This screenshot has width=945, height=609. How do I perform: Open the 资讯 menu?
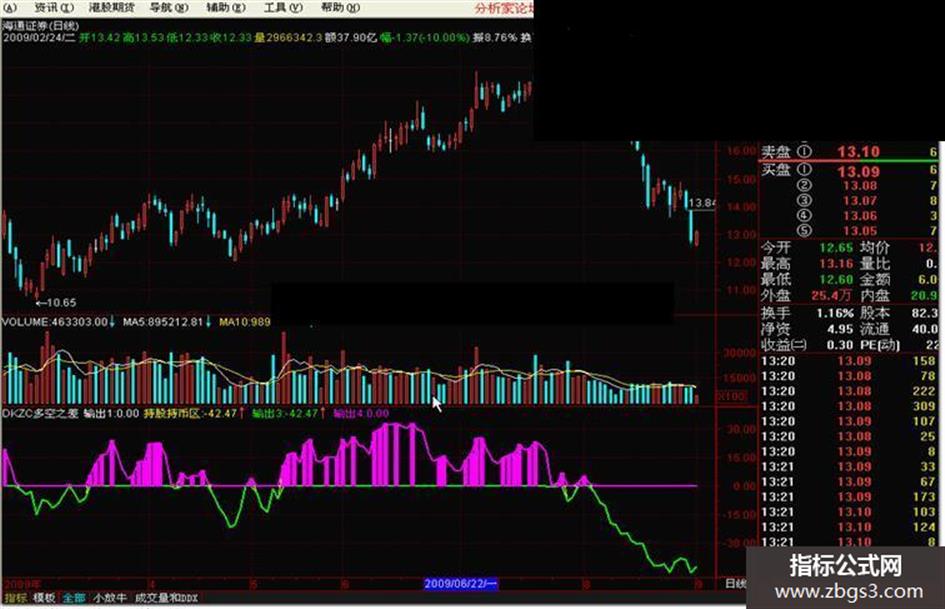[54, 8]
